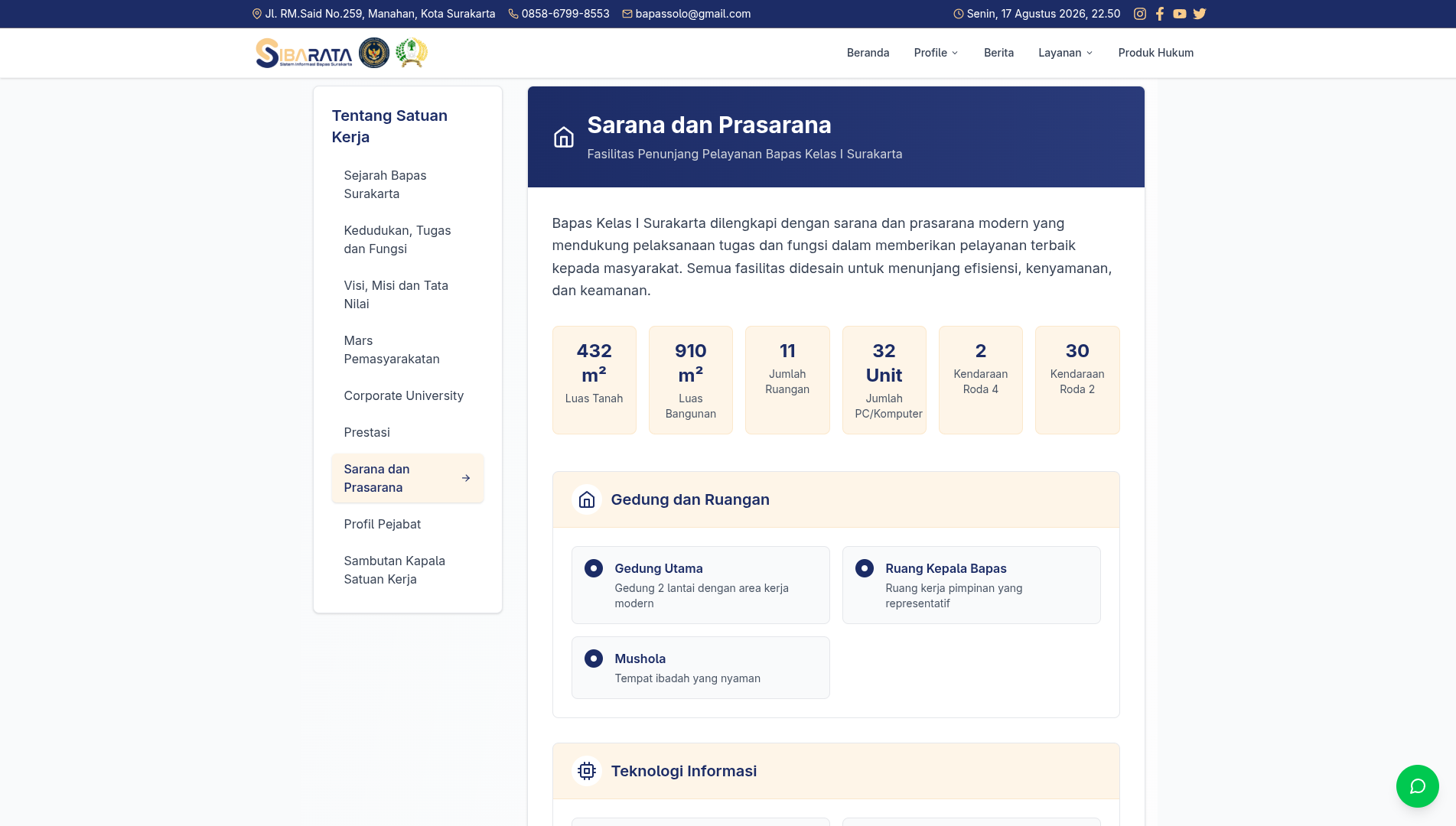This screenshot has height=826, width=1456.
Task: Click the house icon in Sarana dan Prasarana header
Action: 564,137
